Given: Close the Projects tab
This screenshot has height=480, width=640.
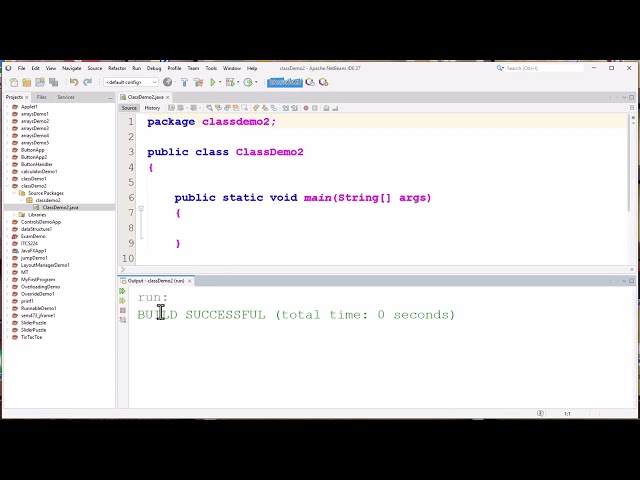Looking at the screenshot, I should point(27,98).
